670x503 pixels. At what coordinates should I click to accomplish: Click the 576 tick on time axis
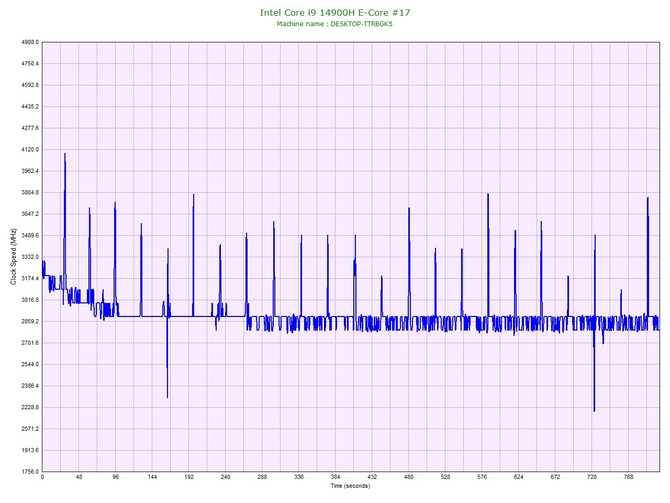coord(482,477)
